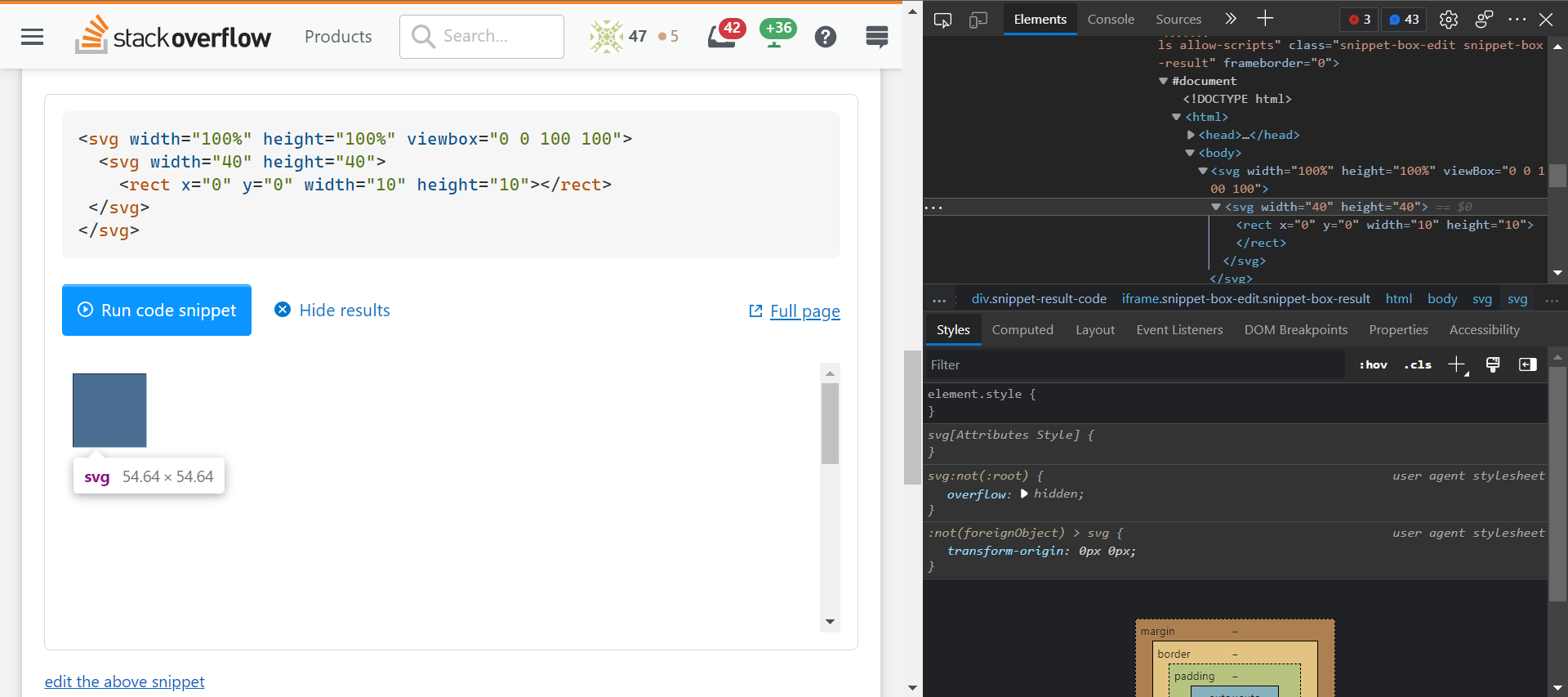This screenshot has height=697, width=1568.
Task: Collapse the body element node
Action: 1190,153
